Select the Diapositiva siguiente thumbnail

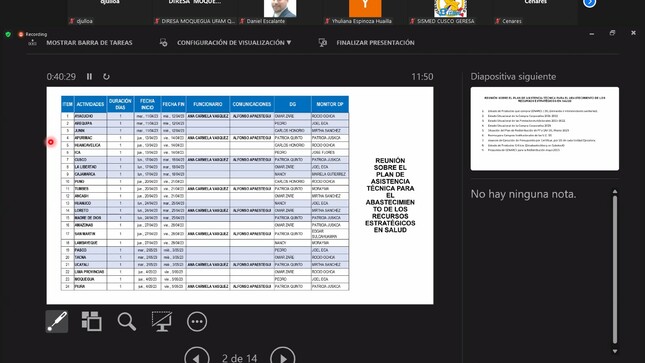click(x=545, y=128)
